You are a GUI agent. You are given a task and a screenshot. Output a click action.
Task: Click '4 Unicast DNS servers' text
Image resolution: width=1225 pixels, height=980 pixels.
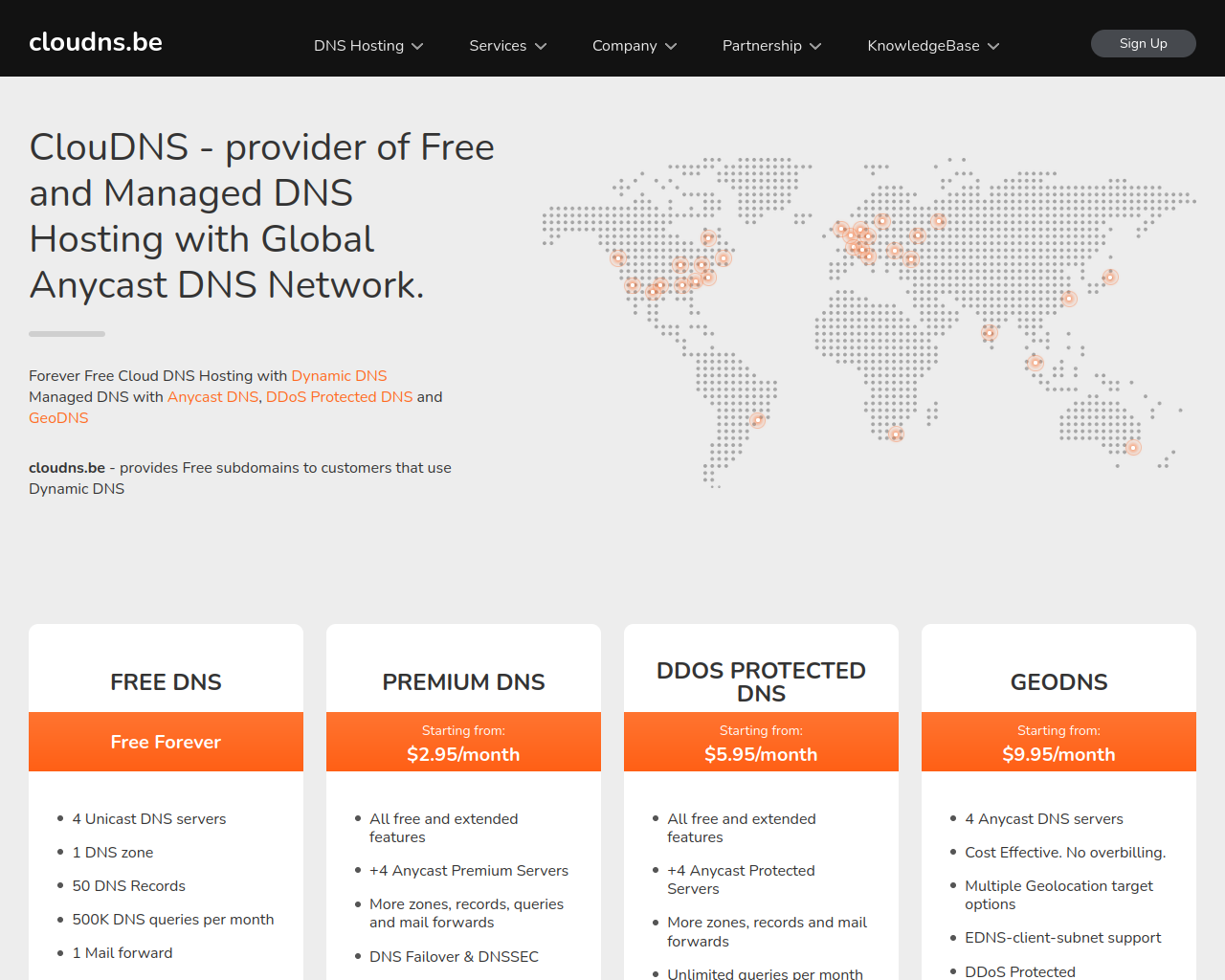[149, 819]
